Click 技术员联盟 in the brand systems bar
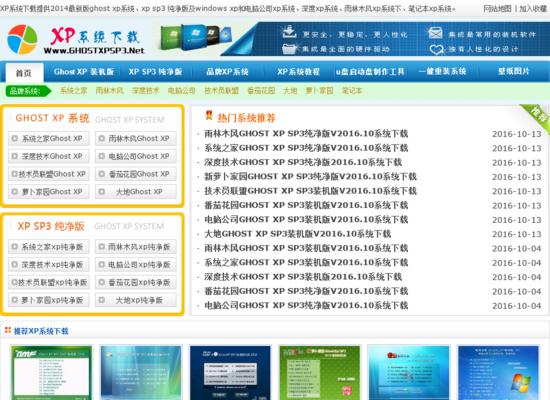Viewport: 550px width, 400px height. click(222, 91)
